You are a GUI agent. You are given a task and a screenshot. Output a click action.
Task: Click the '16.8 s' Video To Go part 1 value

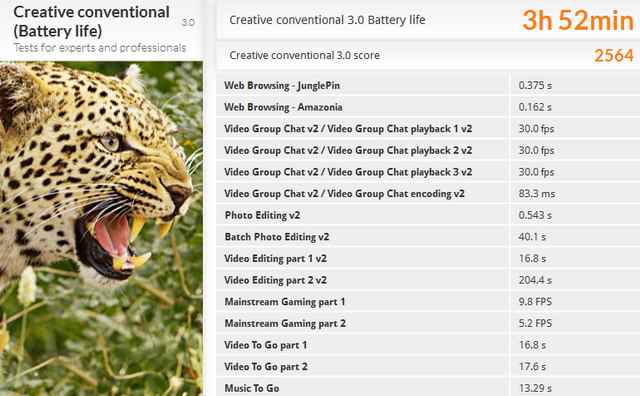coord(532,345)
